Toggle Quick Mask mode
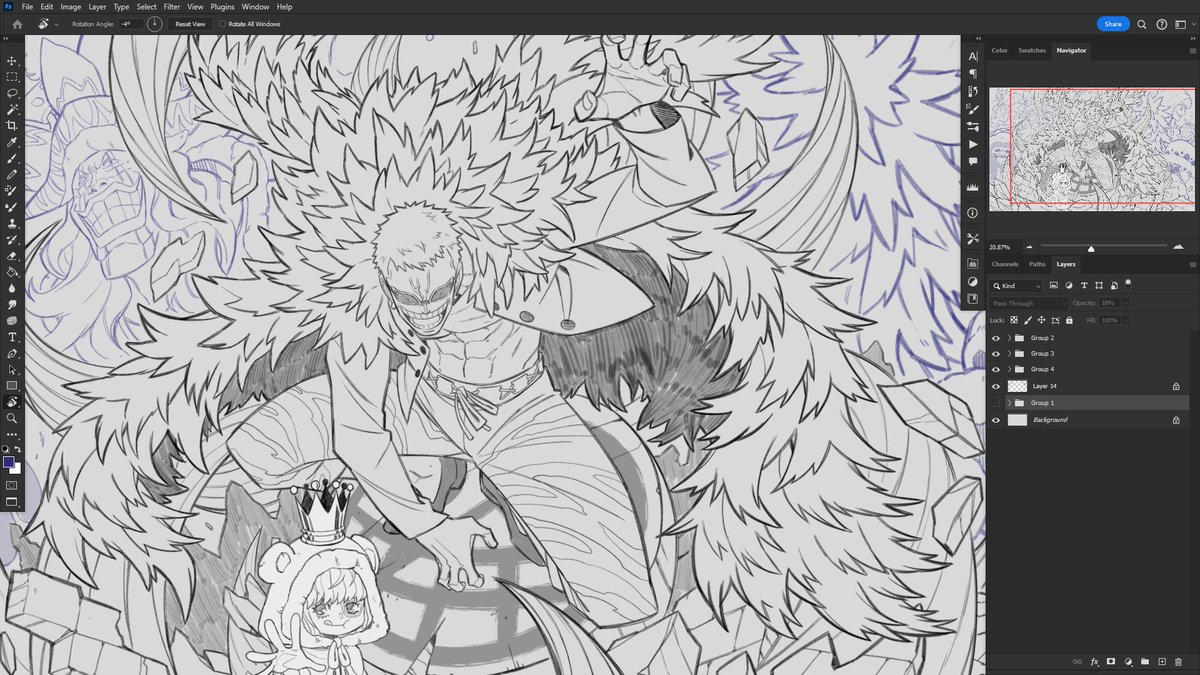 tap(12, 485)
